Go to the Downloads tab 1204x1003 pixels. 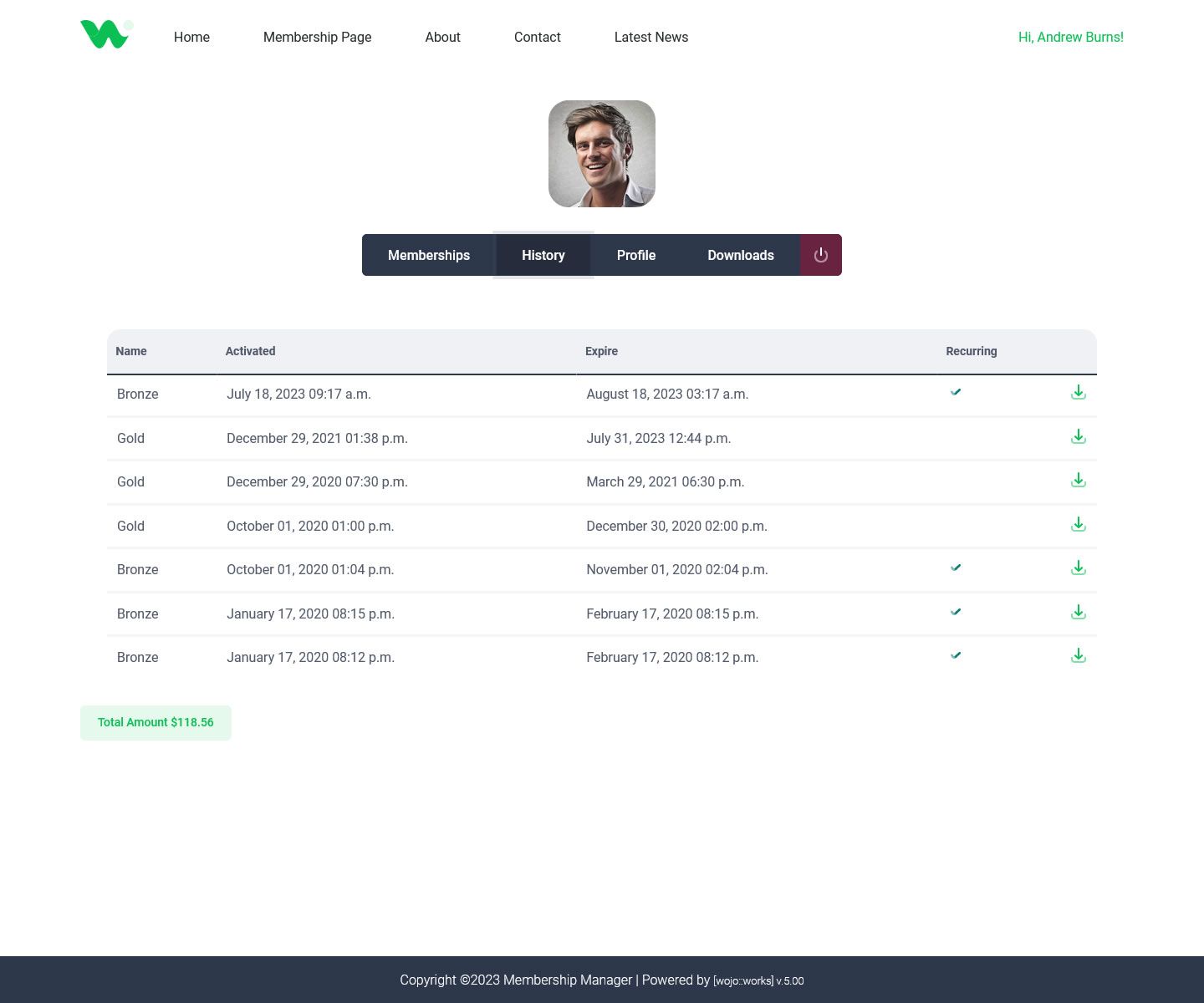coord(741,255)
